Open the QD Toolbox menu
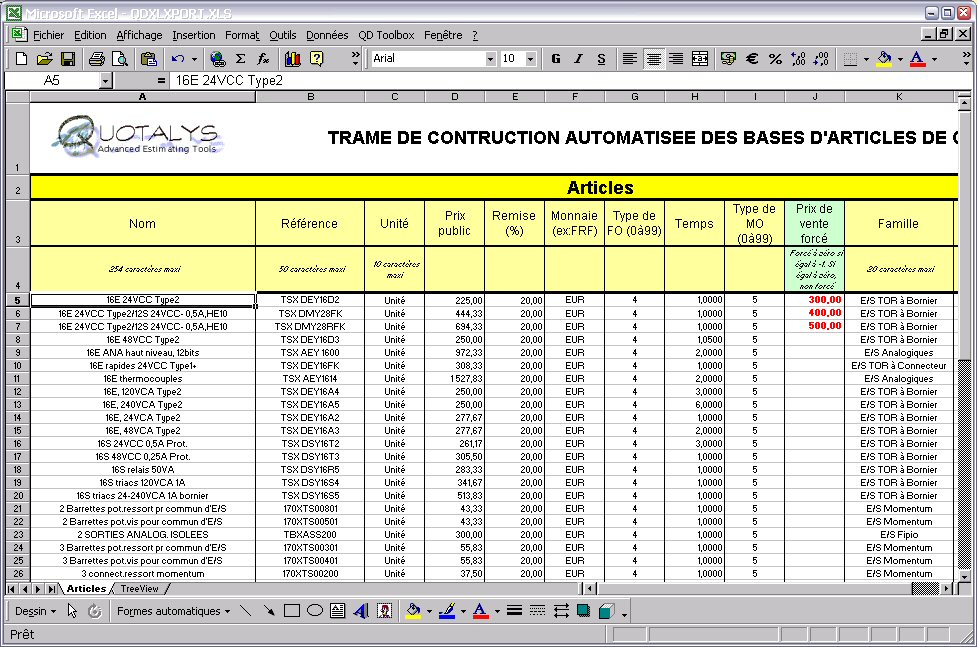 386,35
